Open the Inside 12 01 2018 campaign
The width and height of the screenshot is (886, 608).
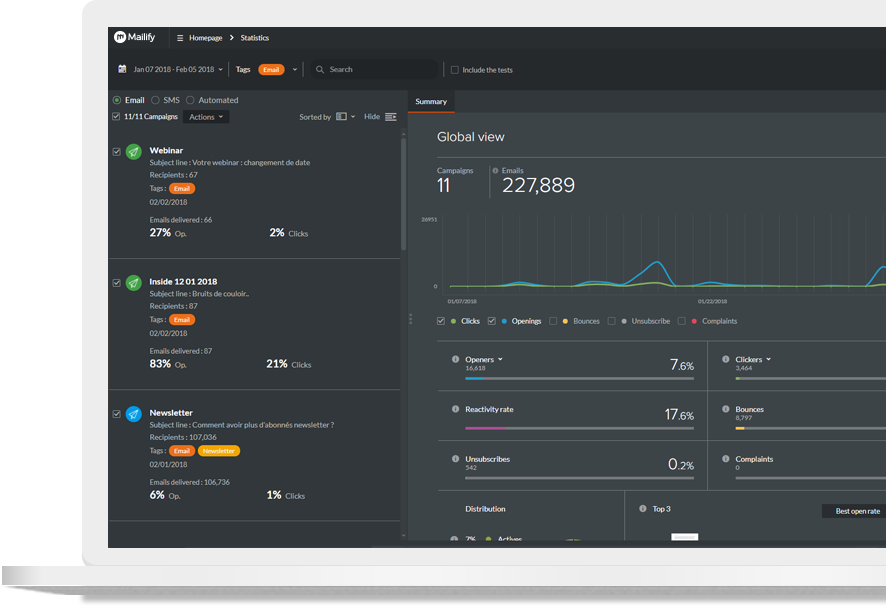[183, 281]
